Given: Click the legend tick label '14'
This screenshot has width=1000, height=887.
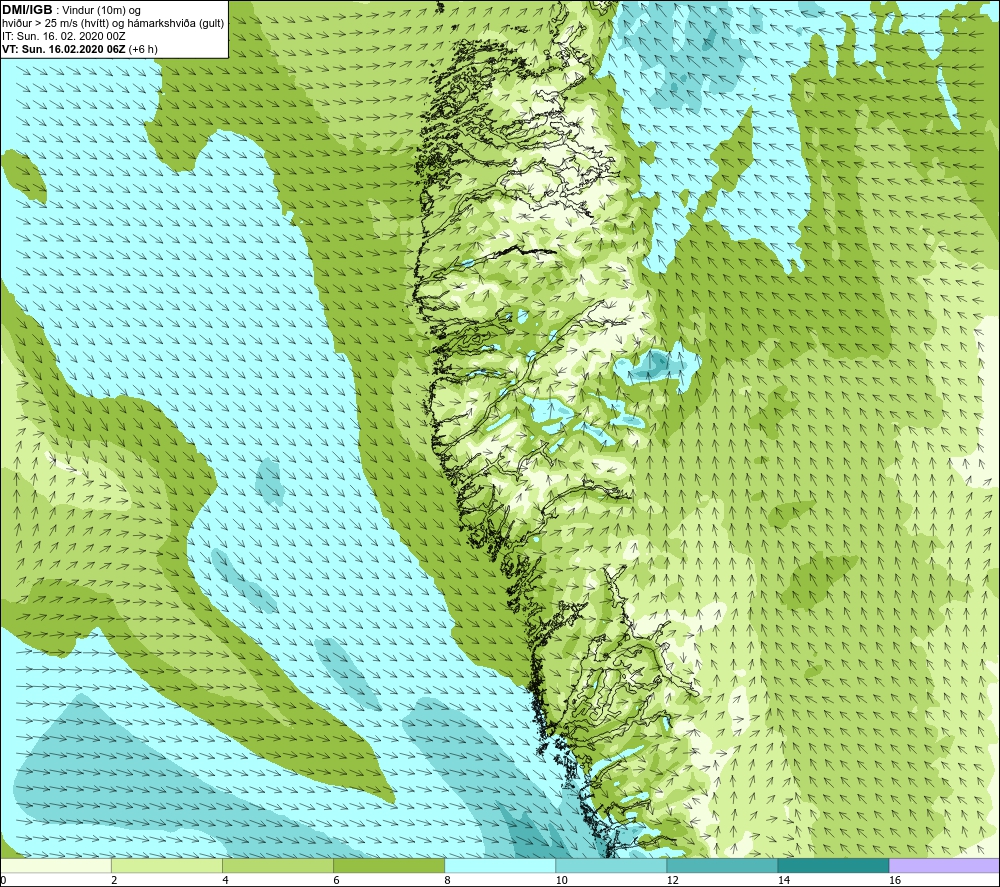Looking at the screenshot, I should 783,880.
